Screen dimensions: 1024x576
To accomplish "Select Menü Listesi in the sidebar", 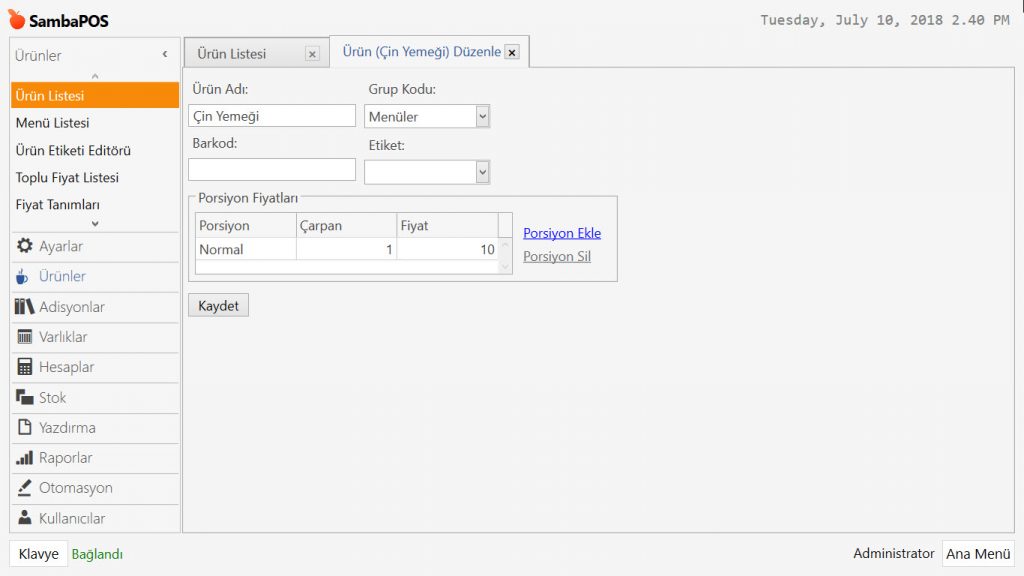I will [53, 123].
